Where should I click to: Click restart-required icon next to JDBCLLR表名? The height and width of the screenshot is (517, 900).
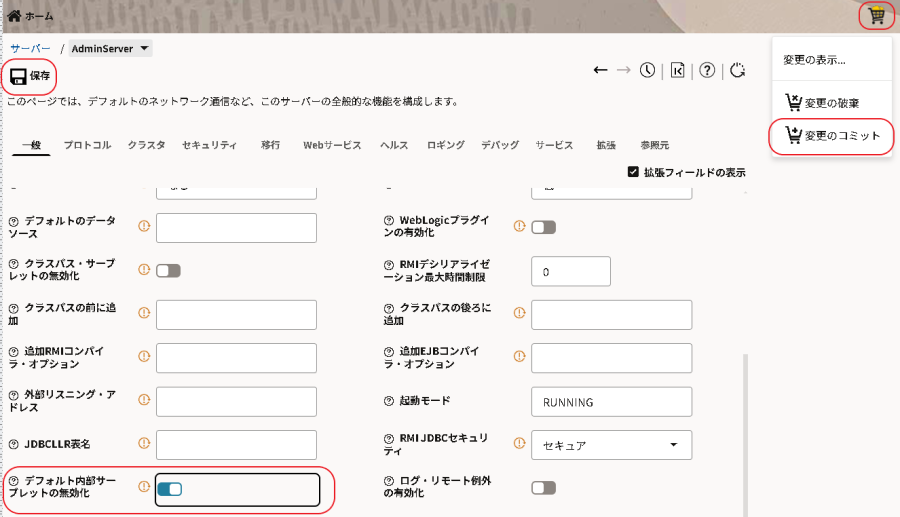click(144, 444)
